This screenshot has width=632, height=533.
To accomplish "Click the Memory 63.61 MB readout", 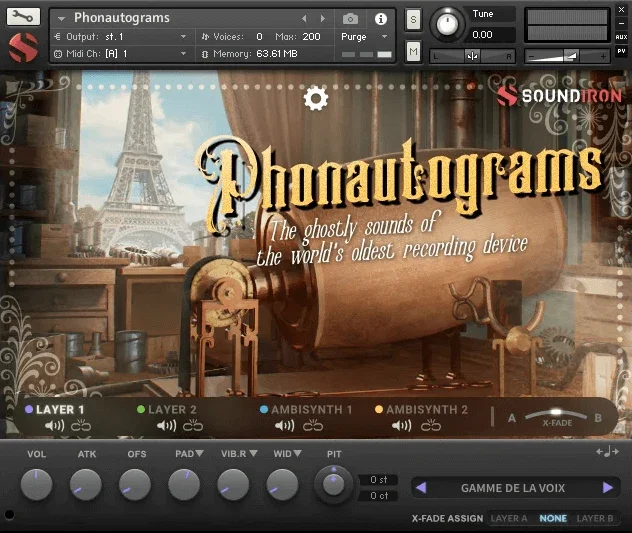I will click(x=276, y=54).
